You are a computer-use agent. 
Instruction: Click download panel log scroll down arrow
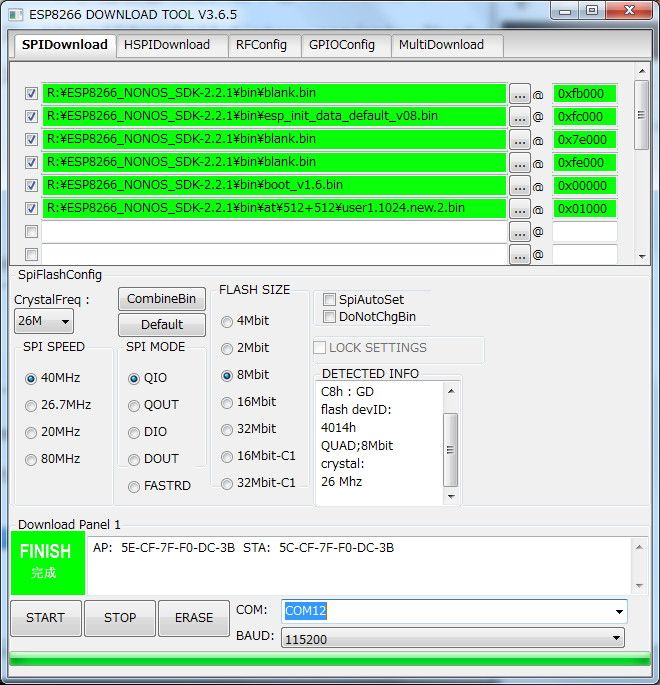coord(639,586)
